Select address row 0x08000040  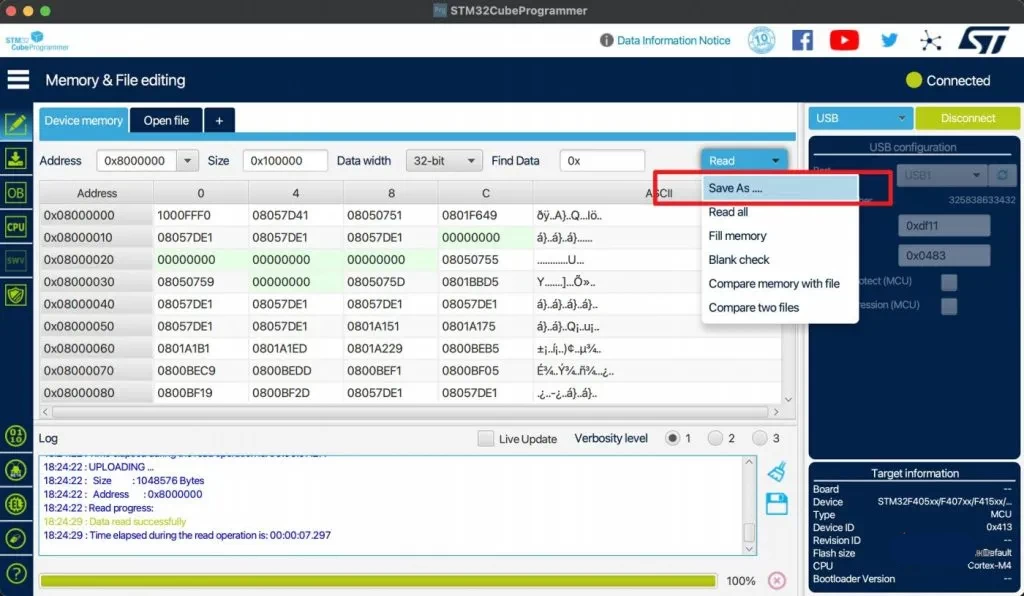point(96,304)
